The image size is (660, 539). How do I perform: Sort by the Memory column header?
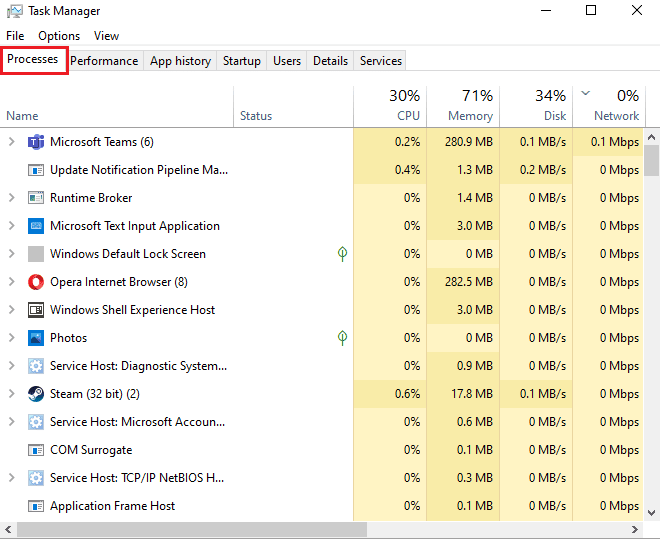click(x=463, y=107)
